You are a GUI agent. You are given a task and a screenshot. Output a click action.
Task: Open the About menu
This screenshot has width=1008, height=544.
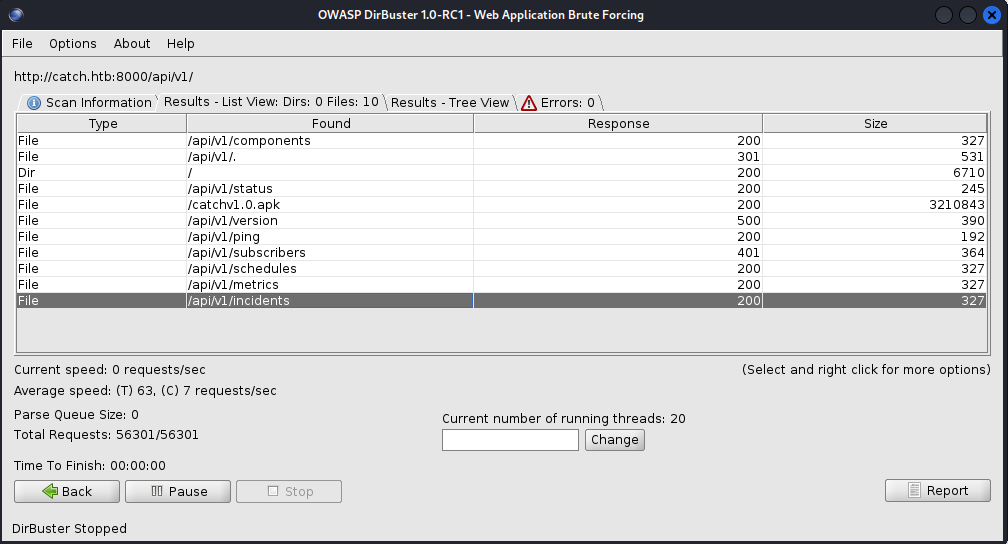tap(132, 44)
